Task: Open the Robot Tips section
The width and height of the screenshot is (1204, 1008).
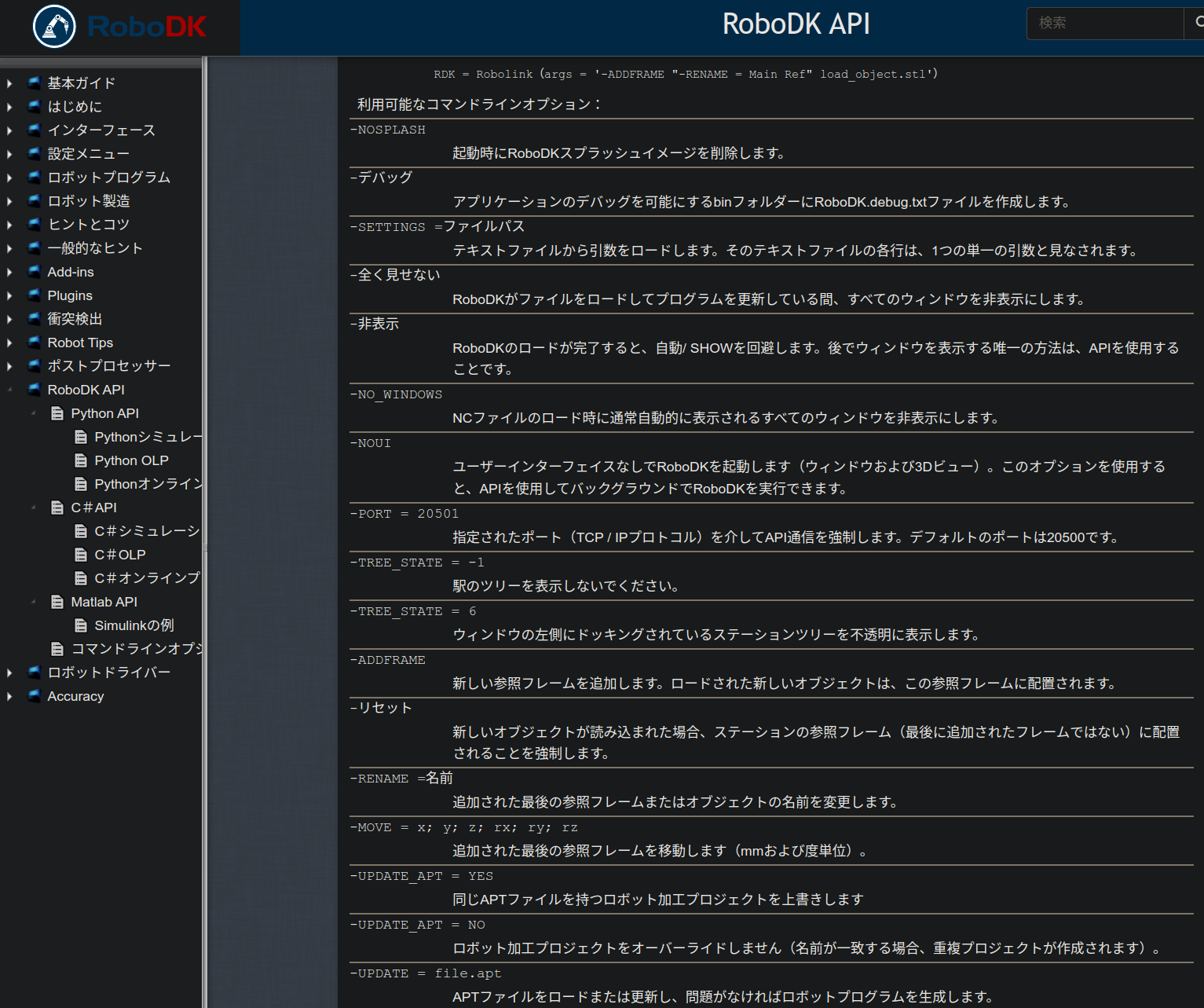Action: coord(80,343)
